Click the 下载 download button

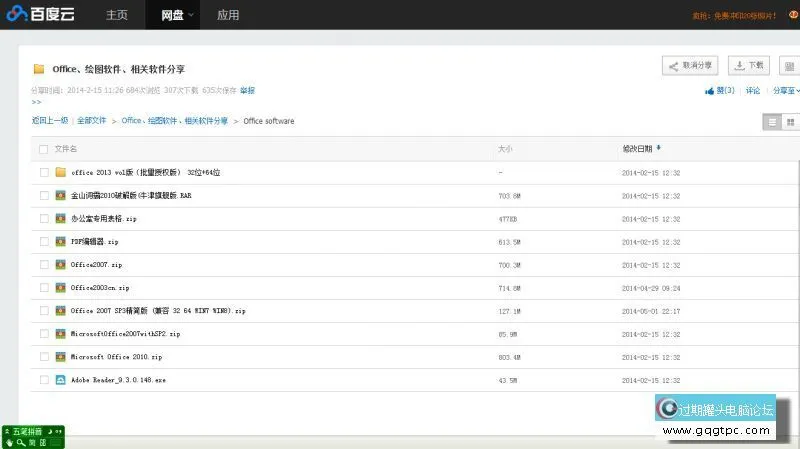pos(748,66)
